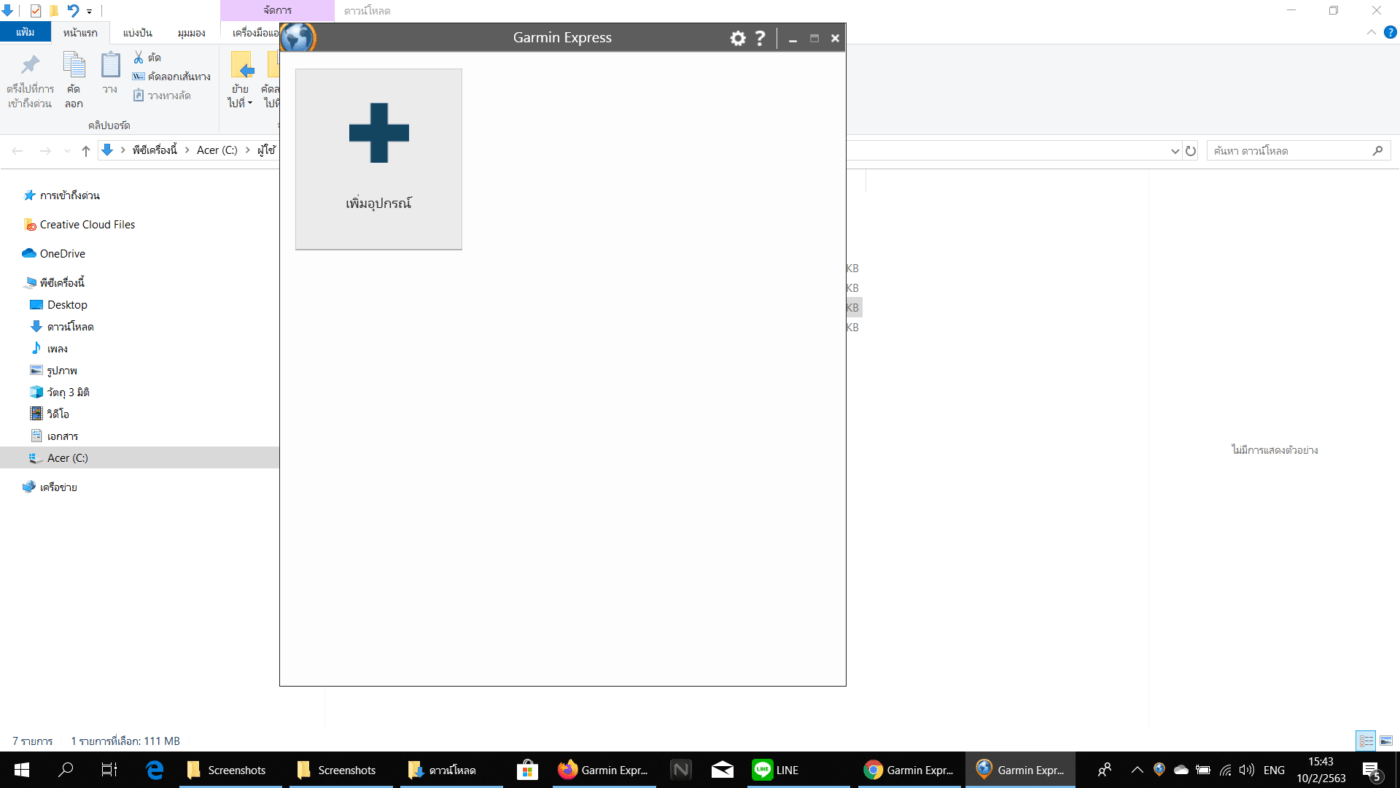Viewport: 1400px width, 788px height.
Task: Click the Garmin Express globe logo
Action: [x=297, y=38]
